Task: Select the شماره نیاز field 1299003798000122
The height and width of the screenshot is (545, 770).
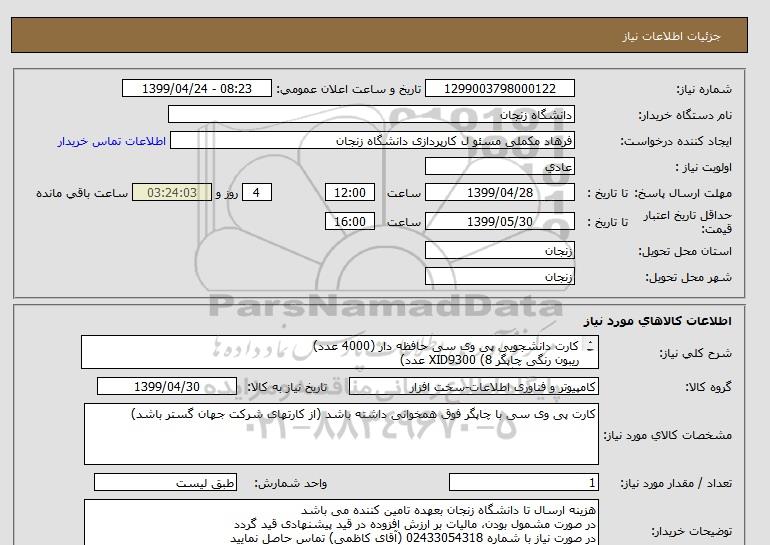Action: click(499, 88)
